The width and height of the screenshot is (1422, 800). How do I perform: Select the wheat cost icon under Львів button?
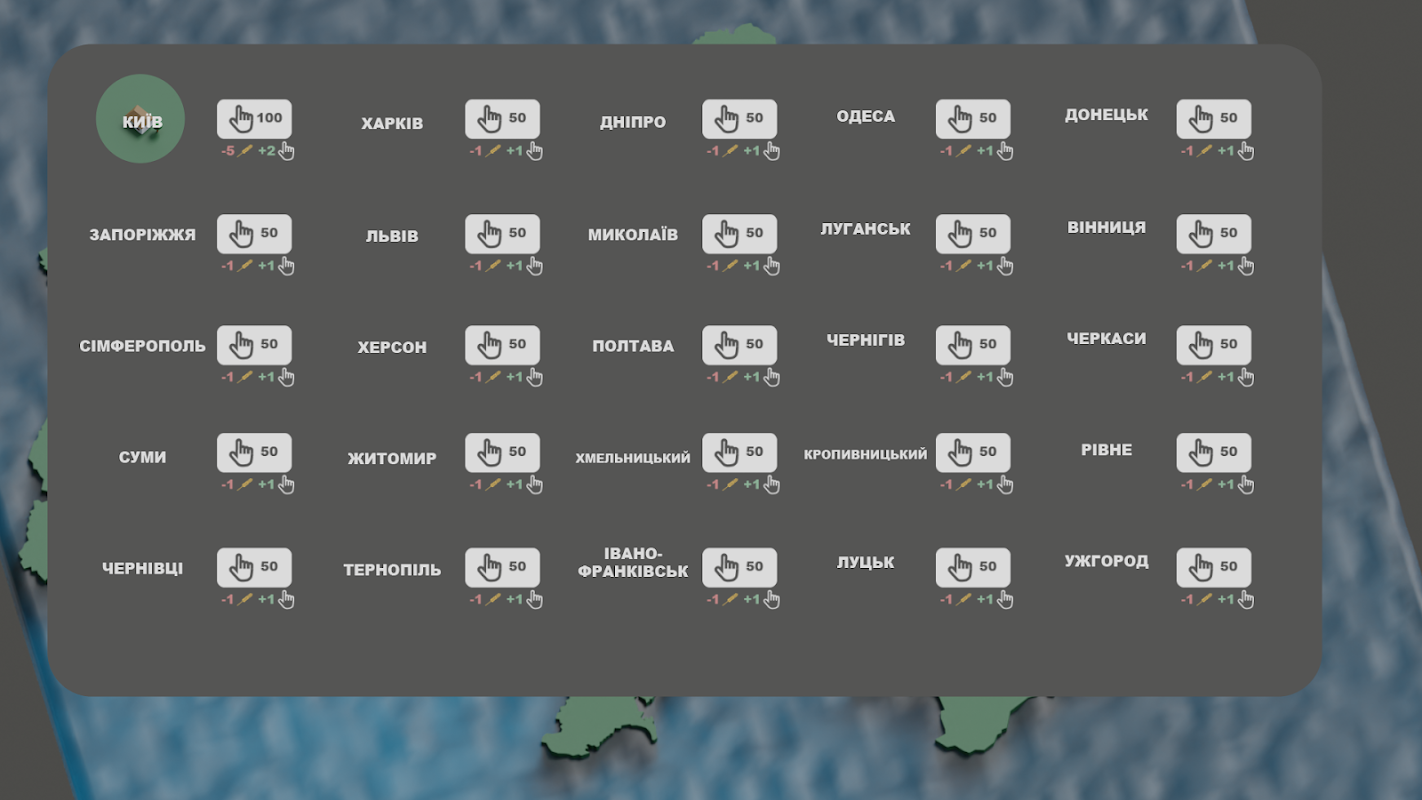[493, 266]
